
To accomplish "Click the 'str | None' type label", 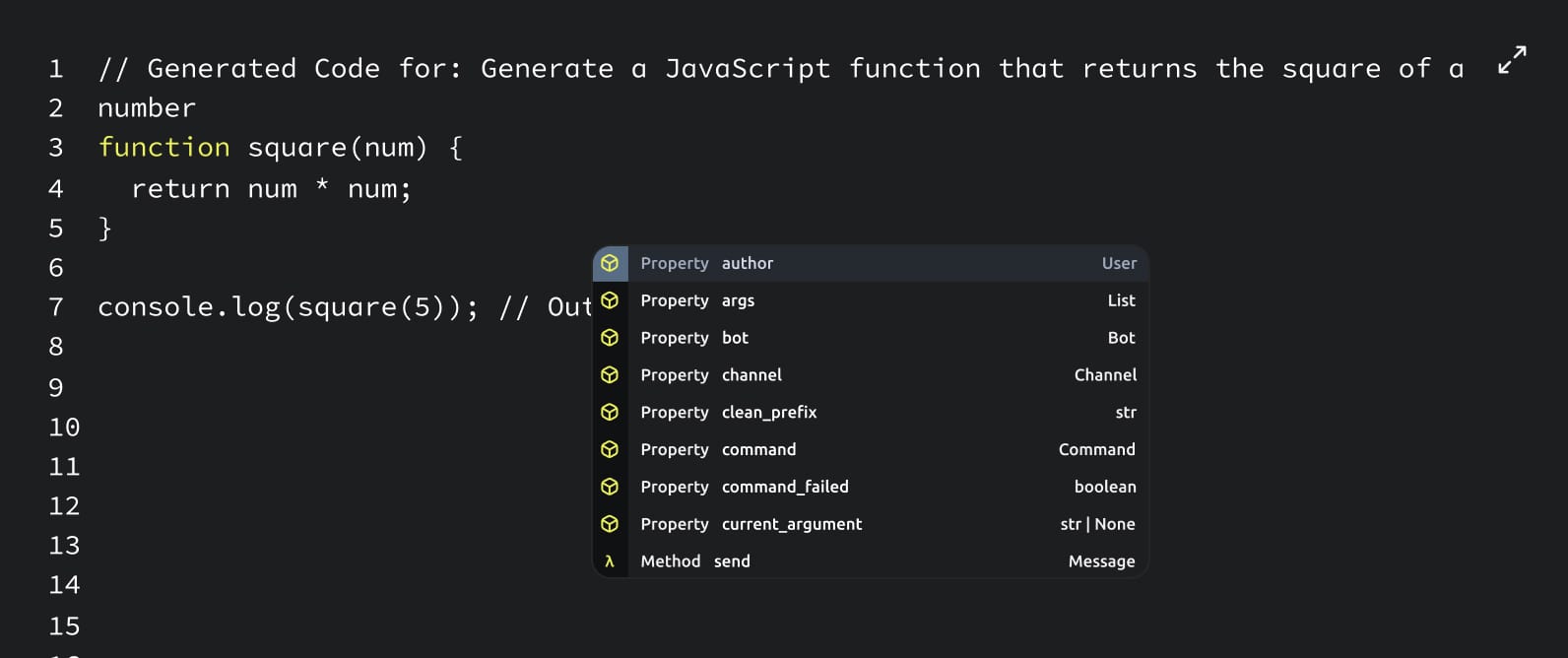I will (x=1097, y=525).
